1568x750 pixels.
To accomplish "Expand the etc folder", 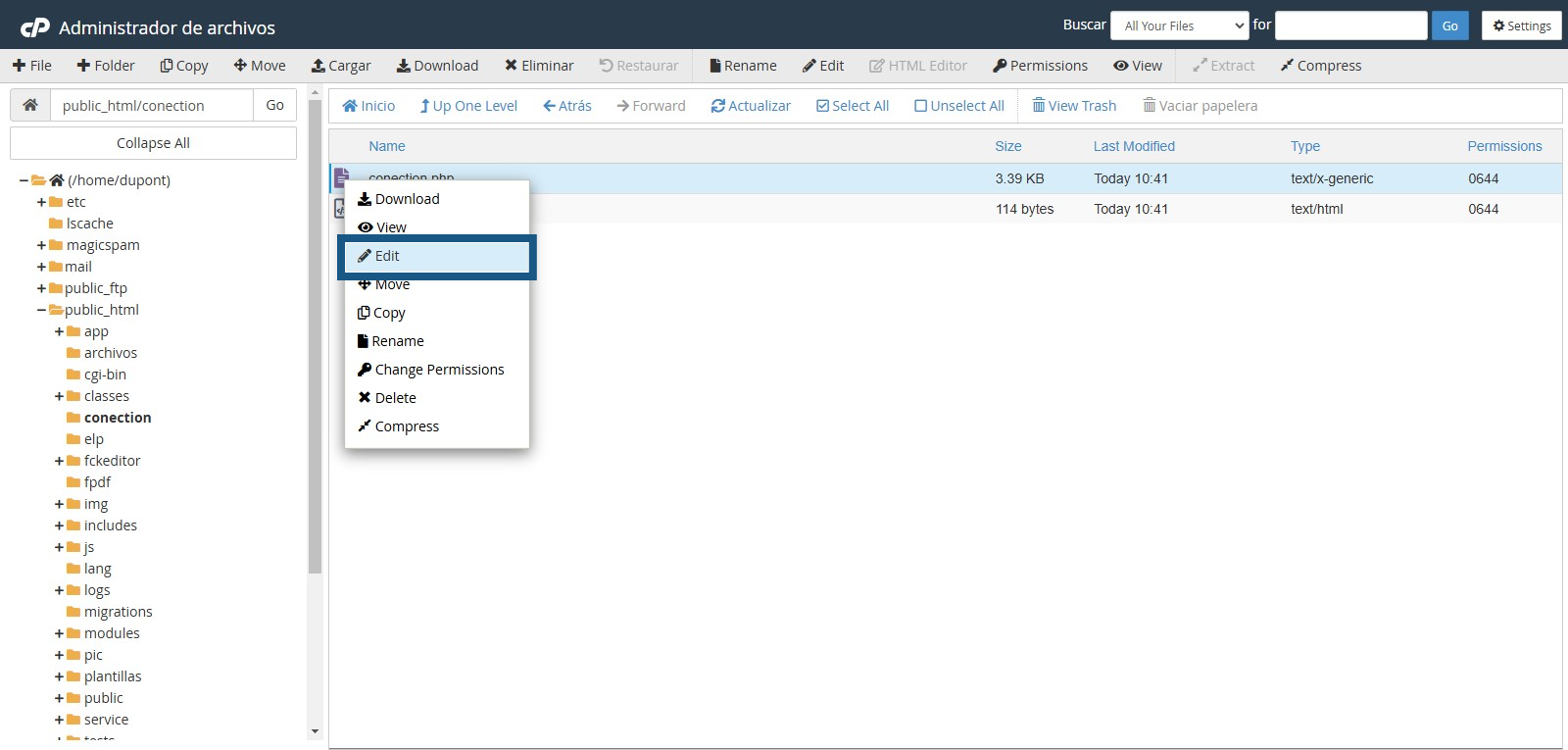I will 41,202.
